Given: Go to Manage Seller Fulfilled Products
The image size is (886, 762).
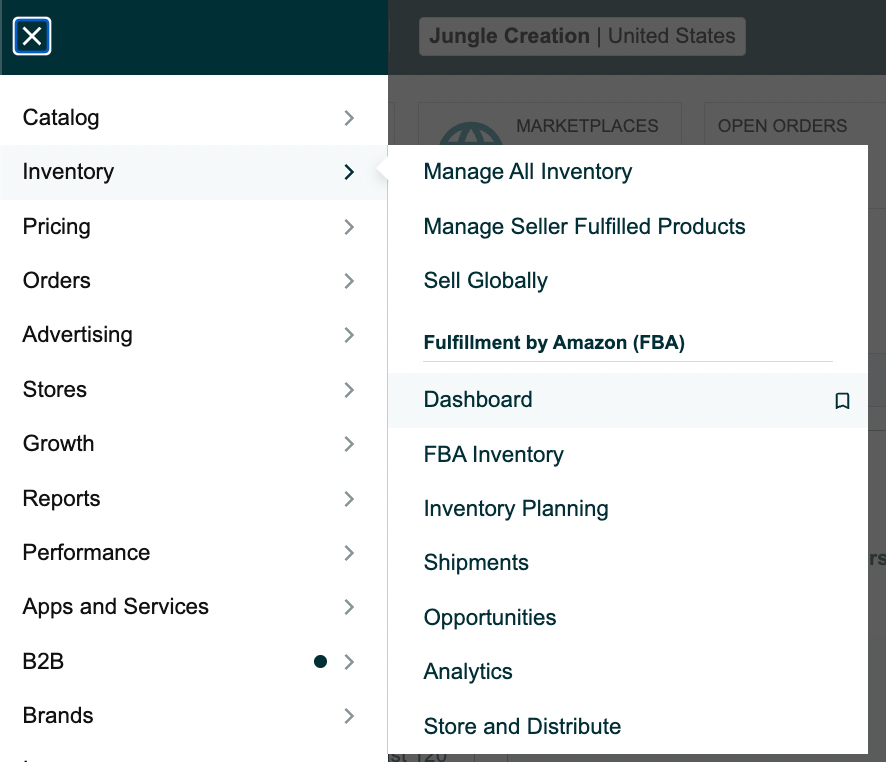Looking at the screenshot, I should (584, 227).
